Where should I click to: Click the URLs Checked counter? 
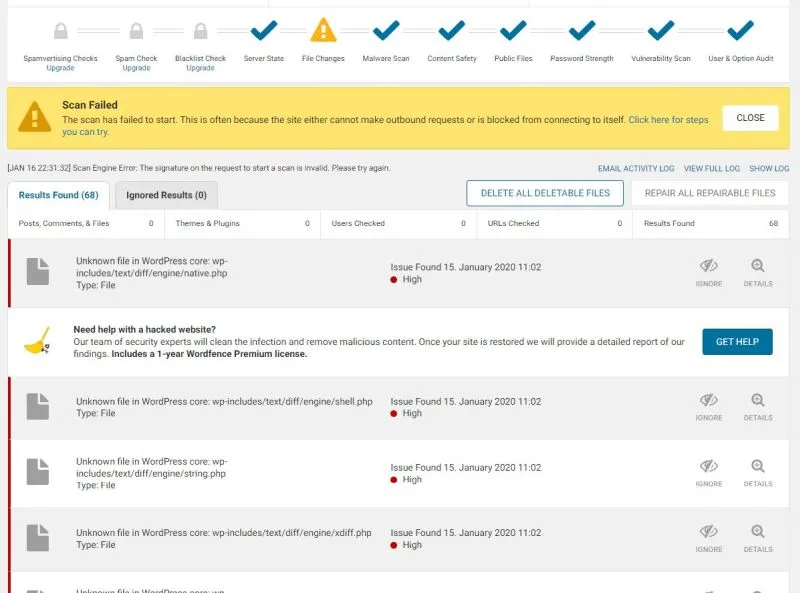pyautogui.click(x=555, y=224)
